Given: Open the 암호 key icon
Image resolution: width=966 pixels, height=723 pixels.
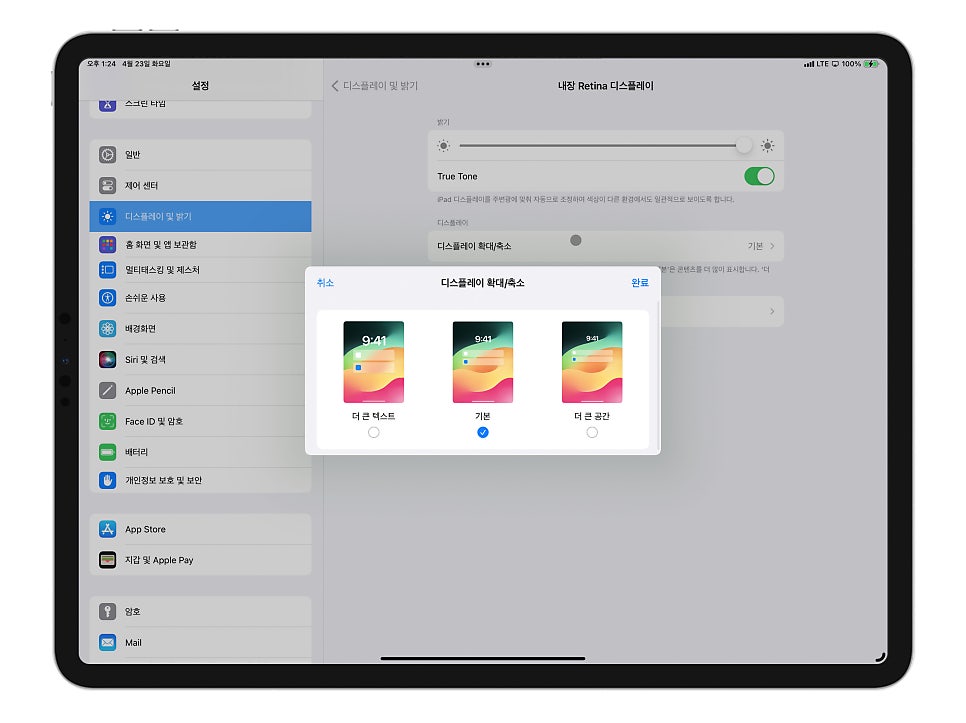Looking at the screenshot, I should [107, 612].
